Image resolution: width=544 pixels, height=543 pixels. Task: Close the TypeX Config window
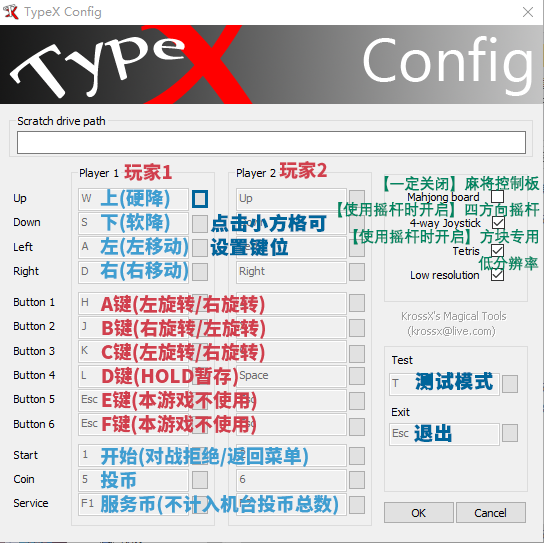(x=528, y=12)
